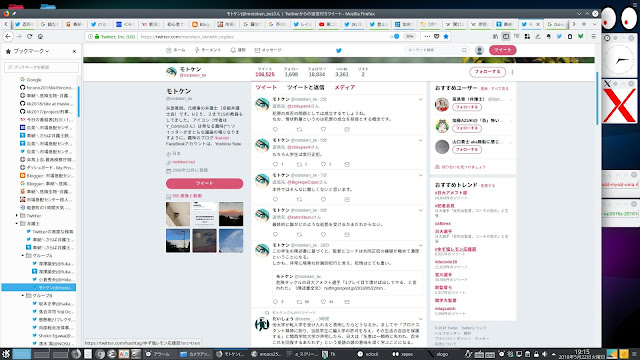Go back with the Firefox back arrow
The height and width of the screenshot is (360, 640).
click(x=8, y=36)
